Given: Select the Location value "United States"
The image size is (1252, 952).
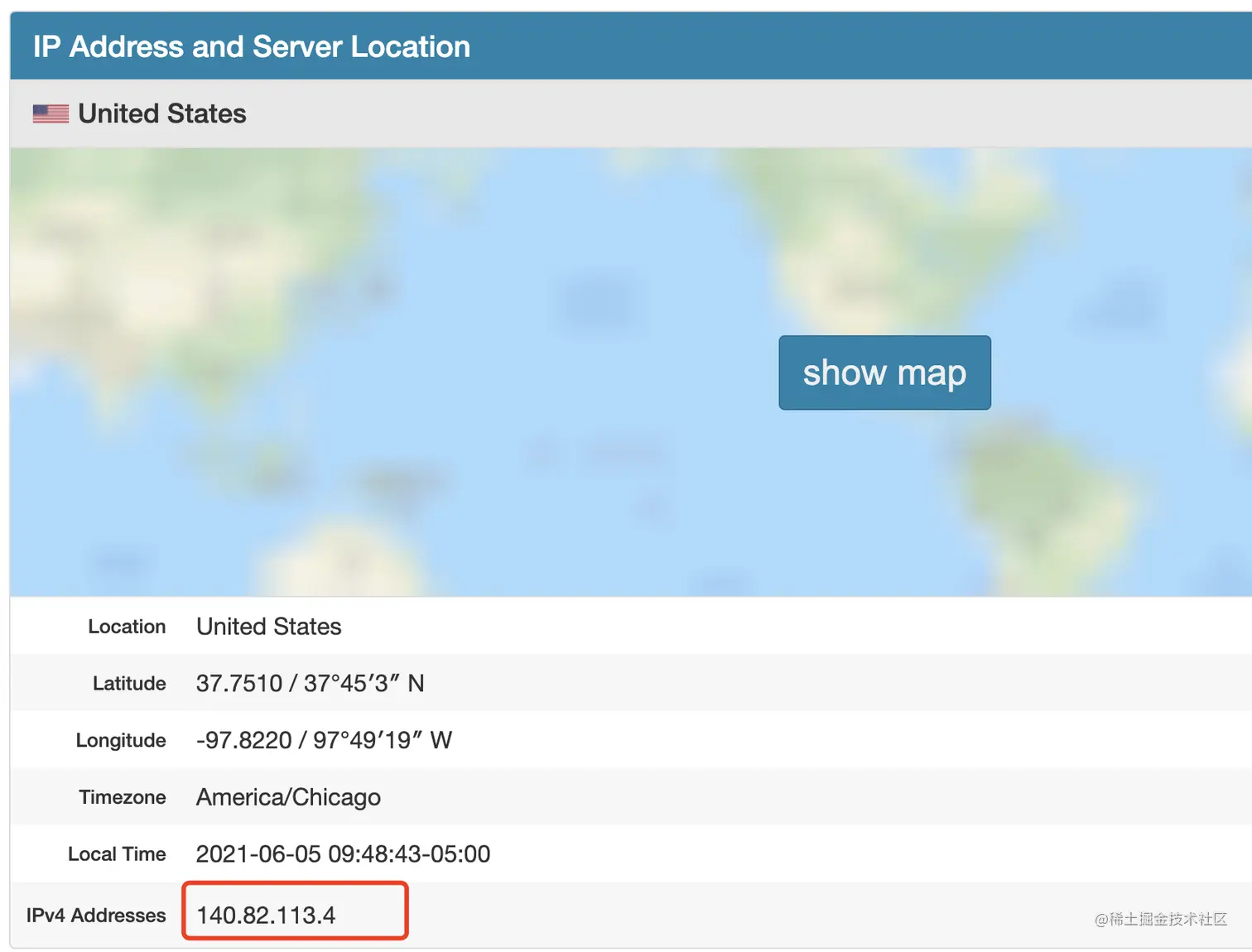Looking at the screenshot, I should (x=269, y=627).
